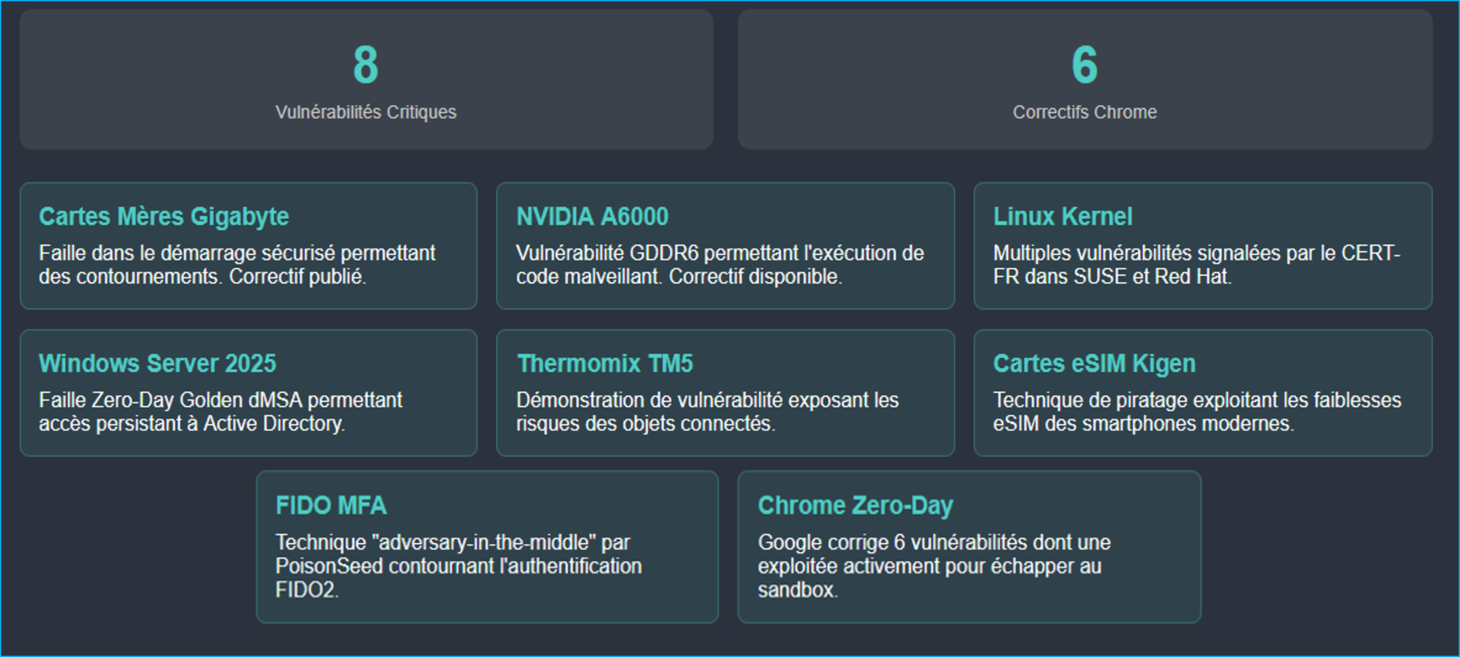The width and height of the screenshot is (1460, 657).
Task: Click the Correctifs Chrome label
Action: coord(1085,112)
